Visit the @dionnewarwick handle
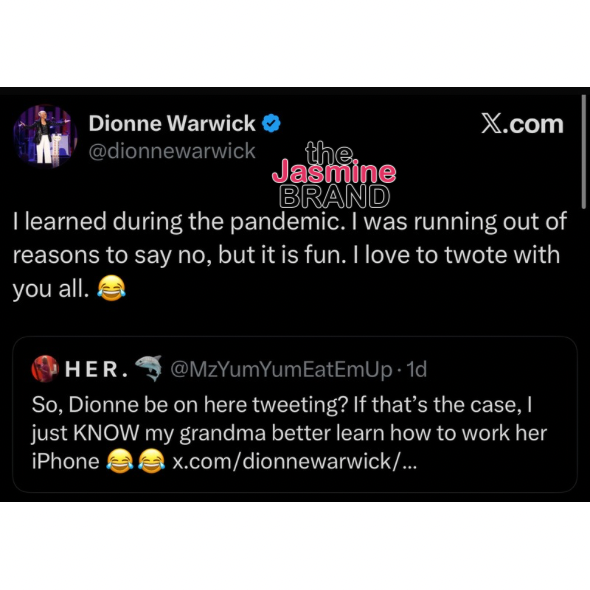 172,151
